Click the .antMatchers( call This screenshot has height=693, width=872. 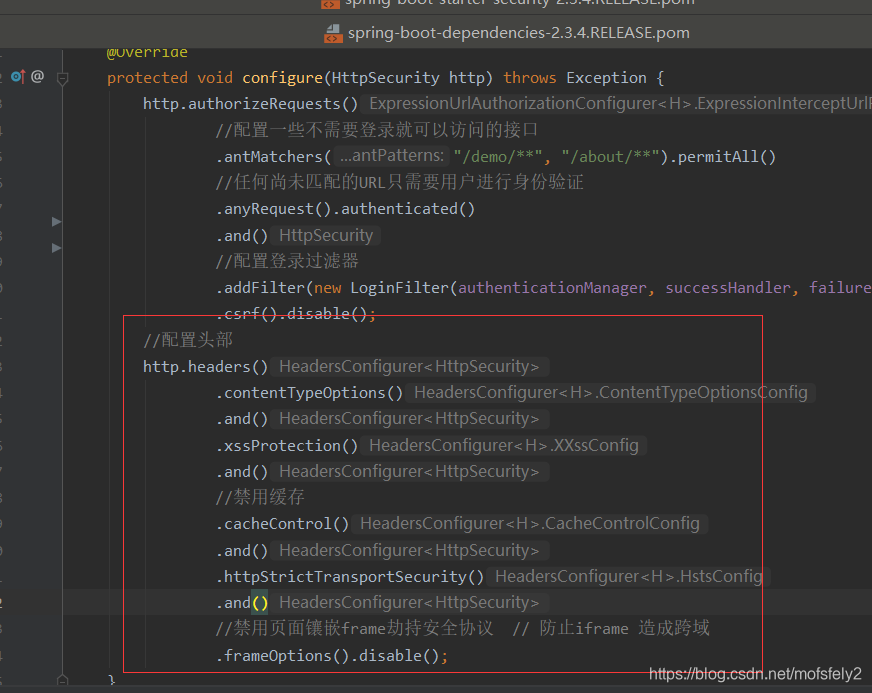pyautogui.click(x=274, y=157)
